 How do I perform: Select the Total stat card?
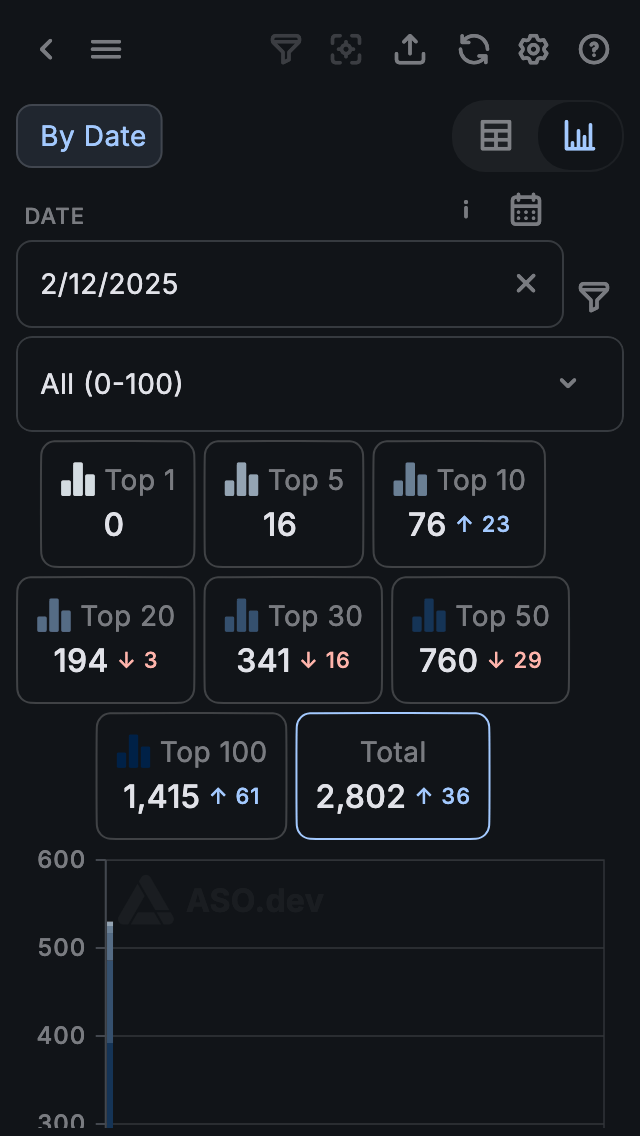(393, 775)
